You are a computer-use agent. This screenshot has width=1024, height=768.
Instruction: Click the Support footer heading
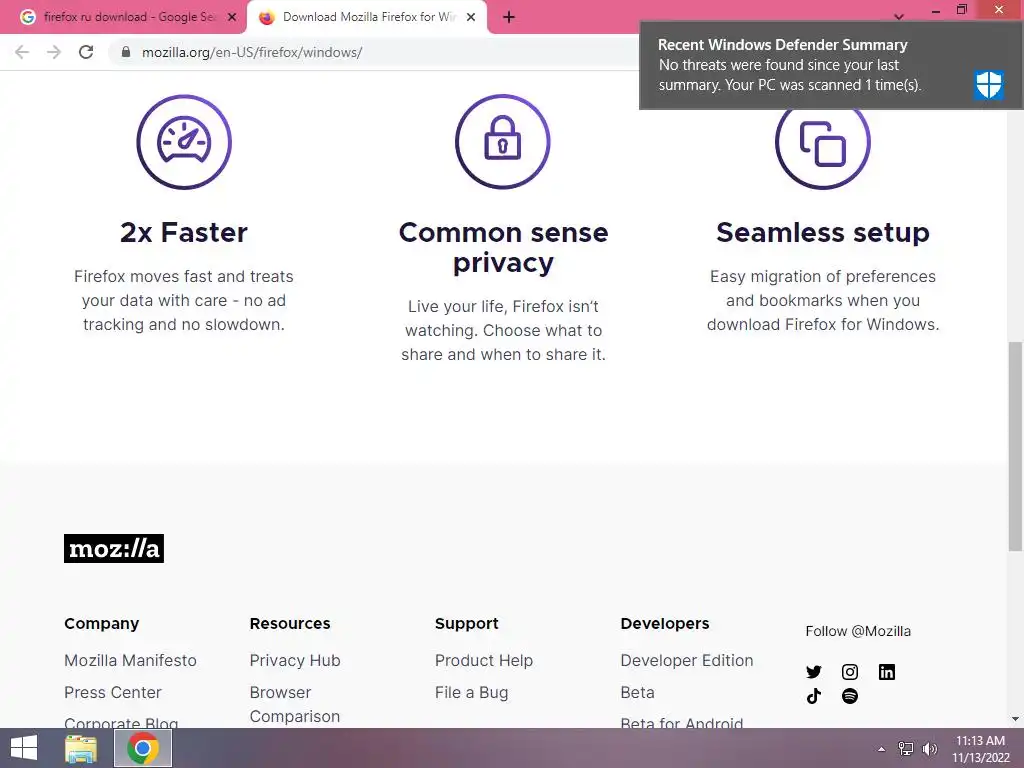coord(467,624)
